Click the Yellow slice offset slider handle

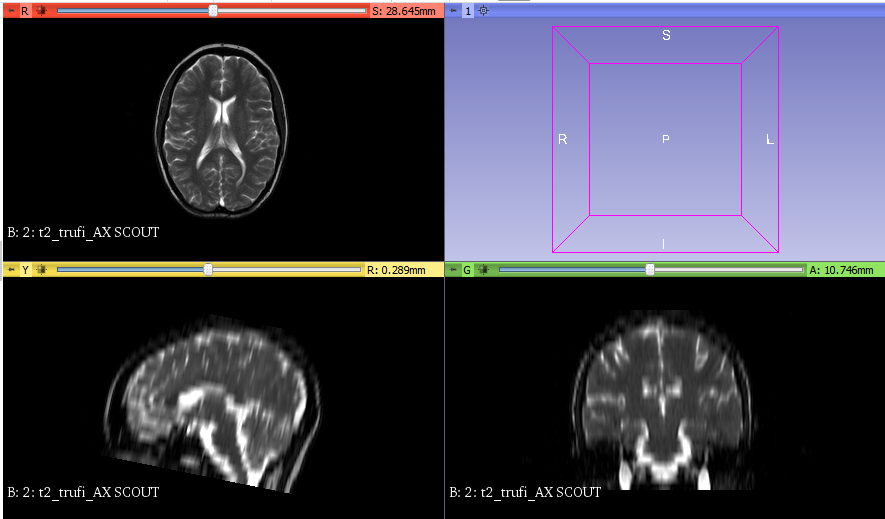pos(208,270)
